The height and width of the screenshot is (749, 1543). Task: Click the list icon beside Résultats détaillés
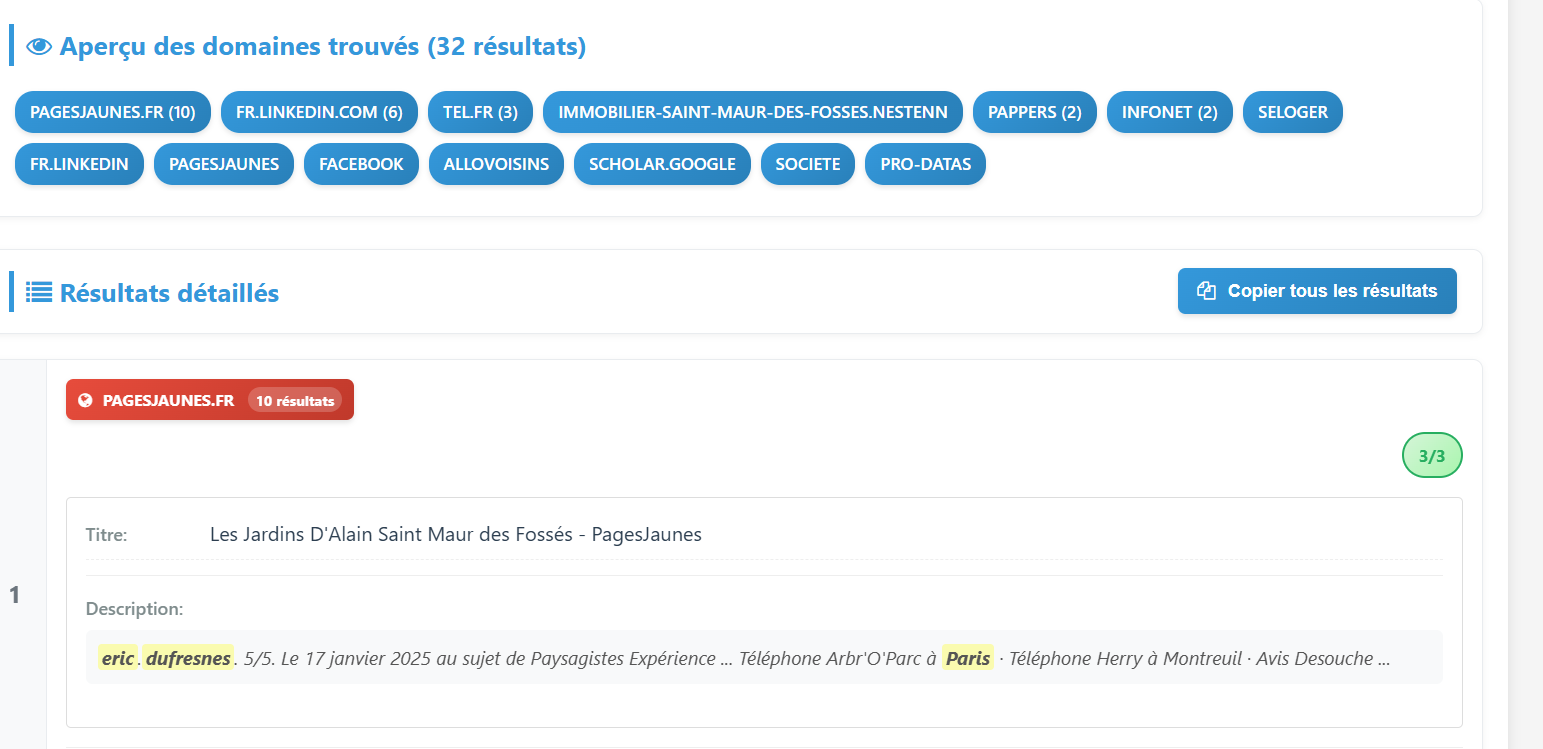[x=39, y=293]
